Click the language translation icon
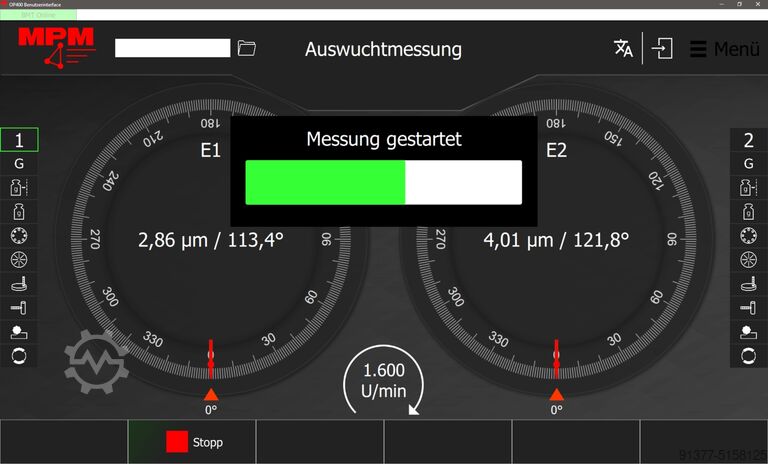The width and height of the screenshot is (768, 464). (x=623, y=49)
